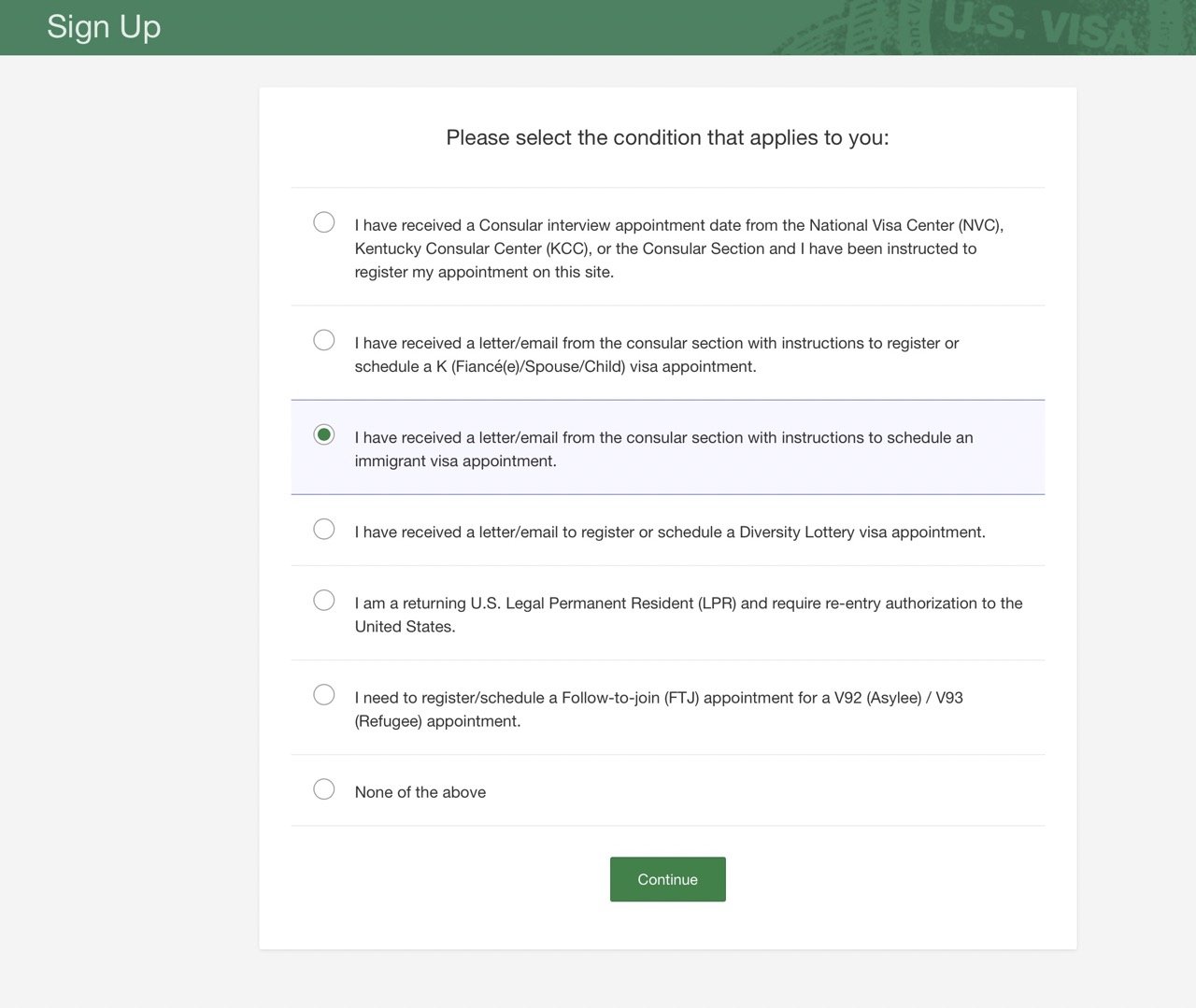Select the Diversity Lottery visa radio button

(x=323, y=529)
